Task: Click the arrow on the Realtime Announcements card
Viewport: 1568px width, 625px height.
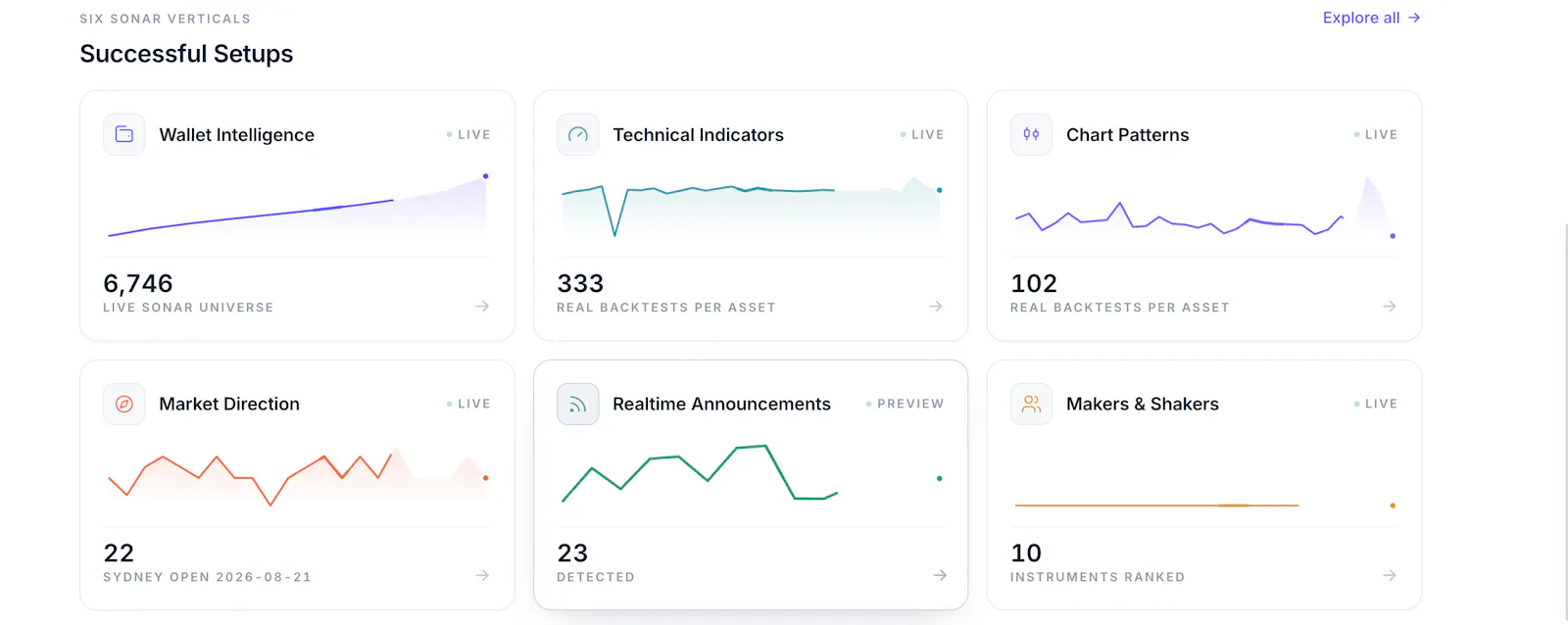Action: 940,575
